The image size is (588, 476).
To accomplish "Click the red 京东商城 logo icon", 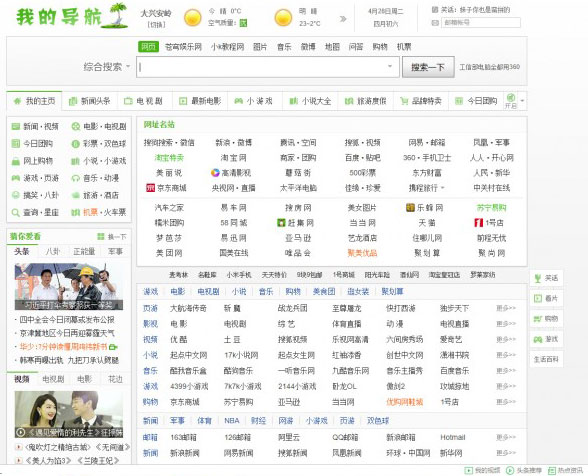I will (150, 188).
